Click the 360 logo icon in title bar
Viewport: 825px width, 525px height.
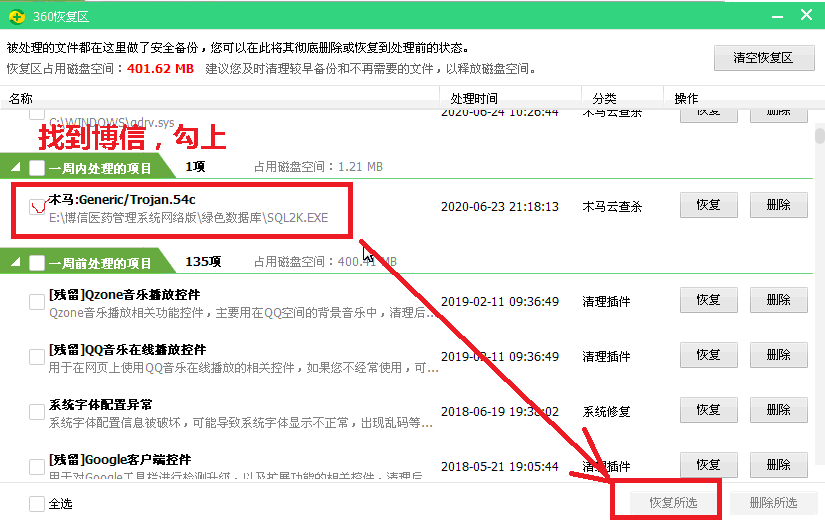pyautogui.click(x=17, y=17)
